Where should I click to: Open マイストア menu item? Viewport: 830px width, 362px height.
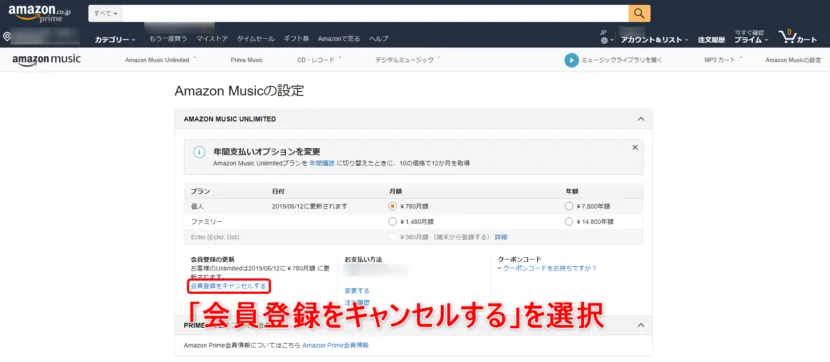point(212,39)
